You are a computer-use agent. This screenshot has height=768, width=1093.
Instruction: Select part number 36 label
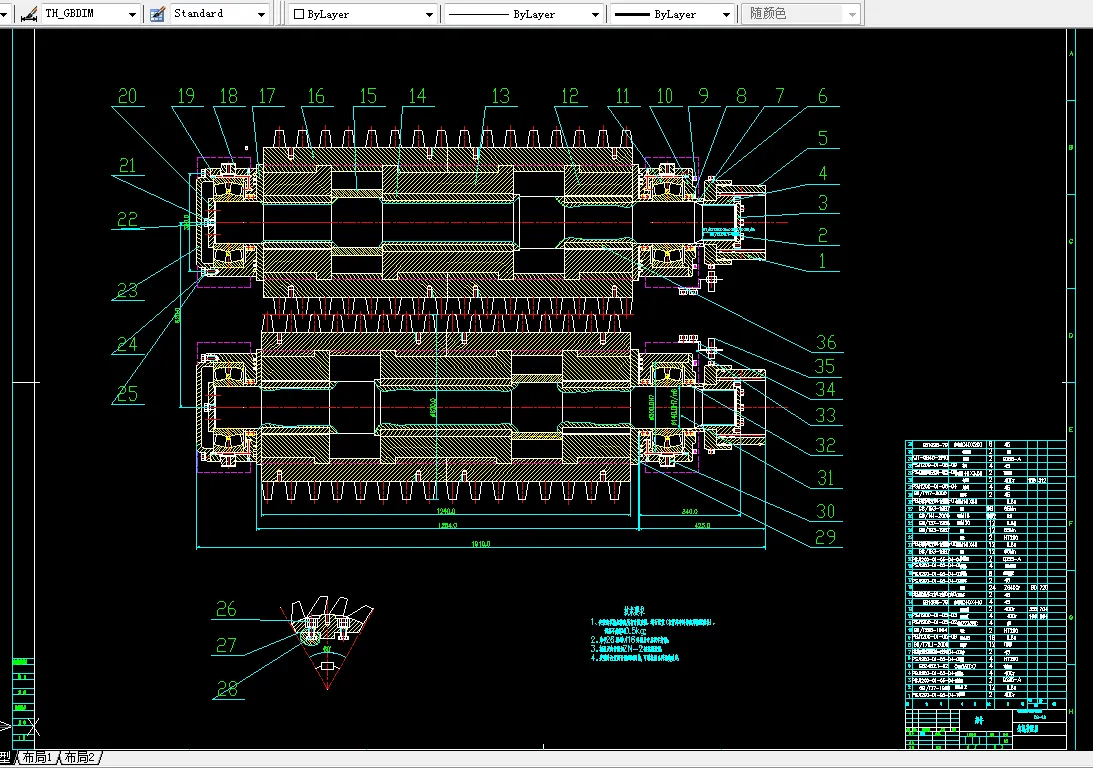[x=826, y=342]
